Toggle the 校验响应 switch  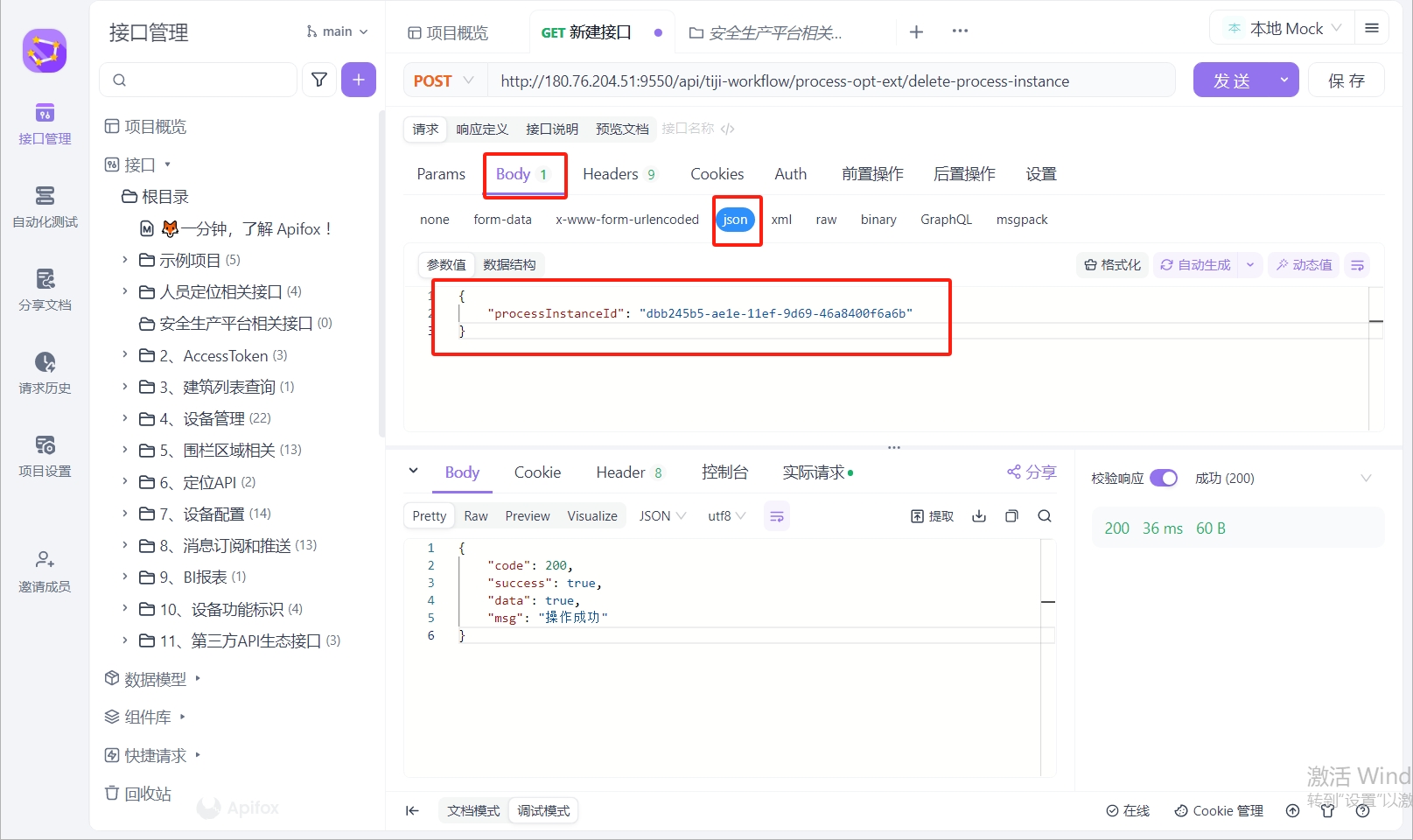(x=1164, y=478)
